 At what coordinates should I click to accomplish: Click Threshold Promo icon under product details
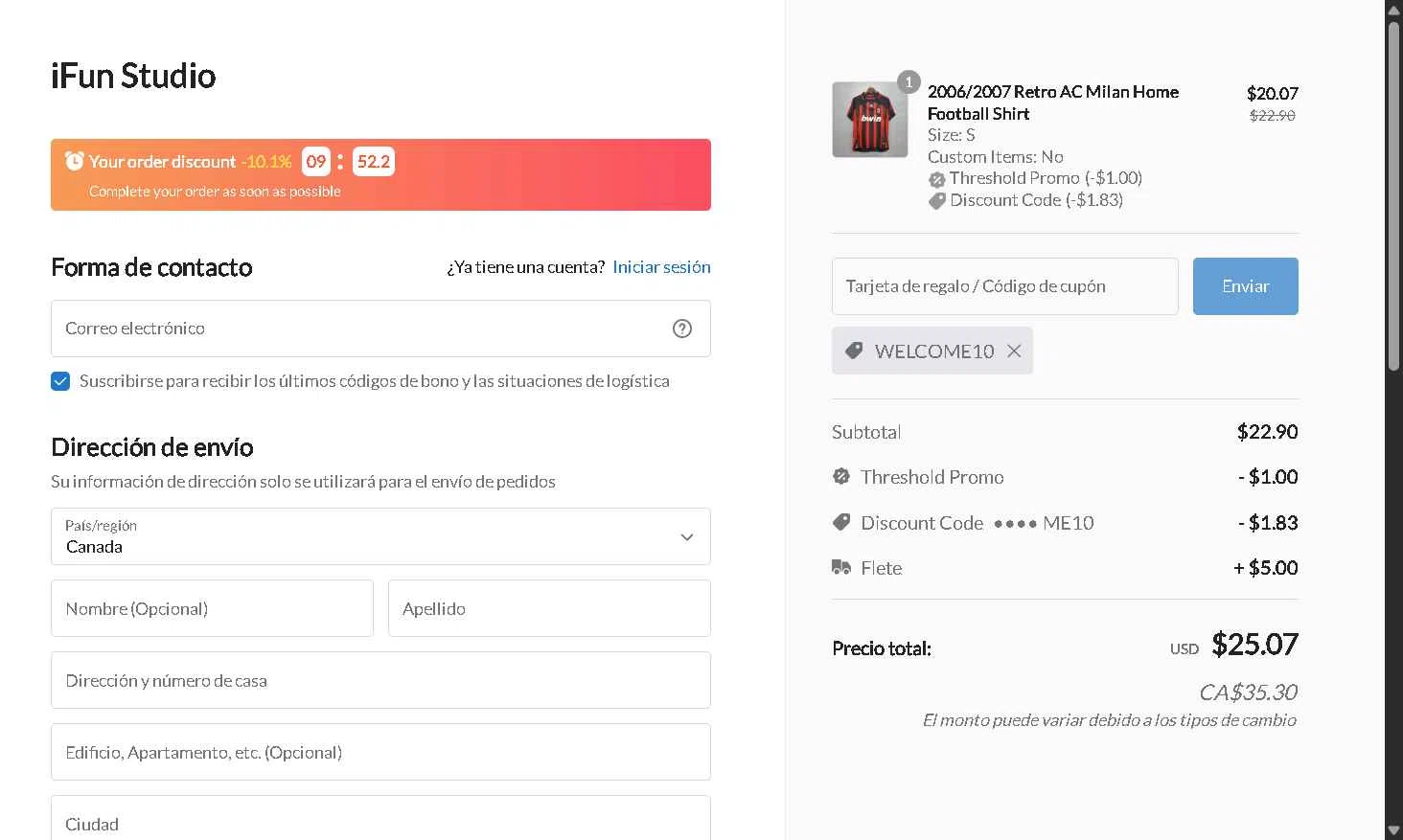937,179
